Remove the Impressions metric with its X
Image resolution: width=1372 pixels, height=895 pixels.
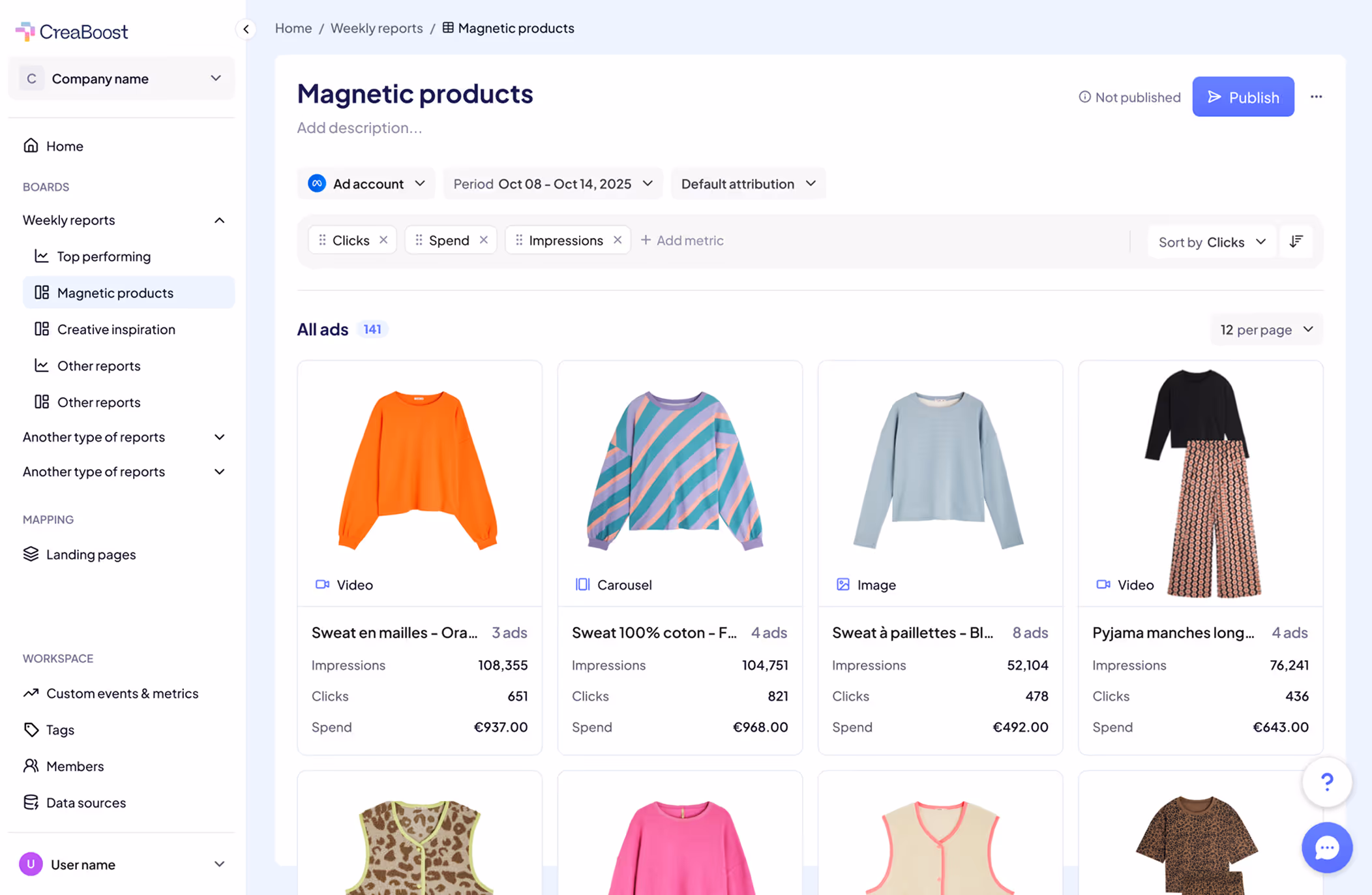tap(617, 240)
